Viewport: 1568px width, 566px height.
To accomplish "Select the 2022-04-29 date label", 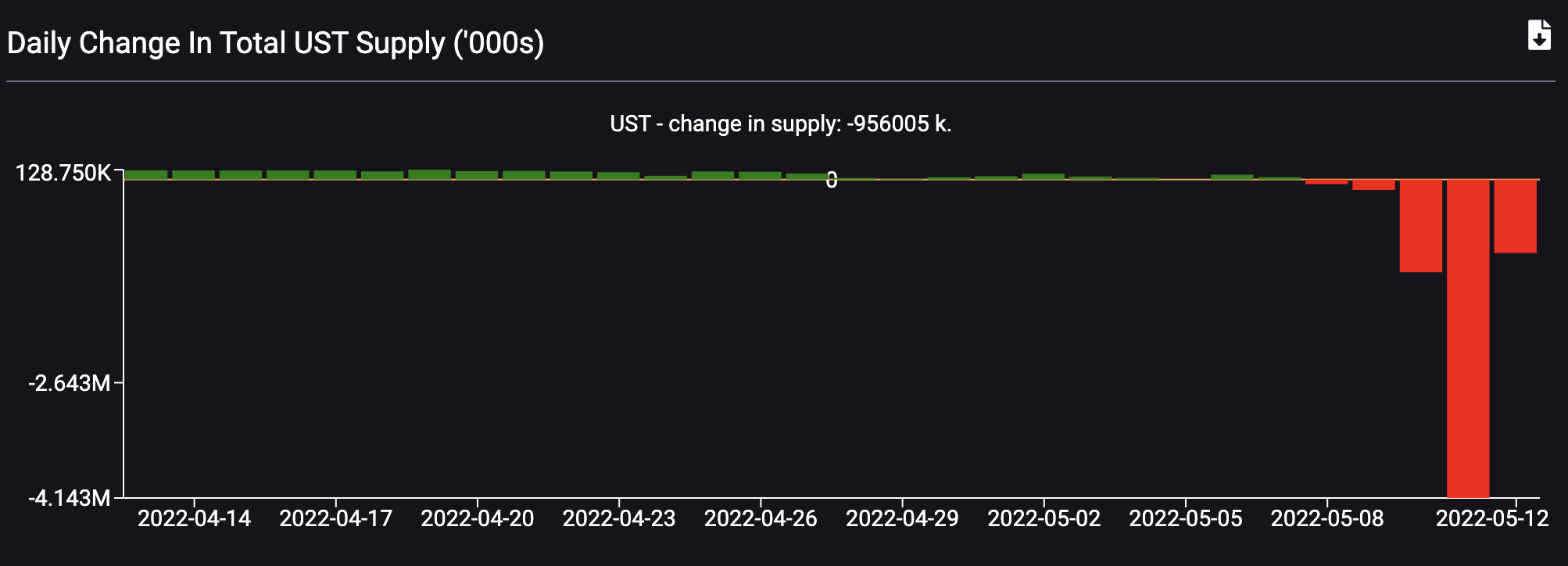I will point(902,519).
